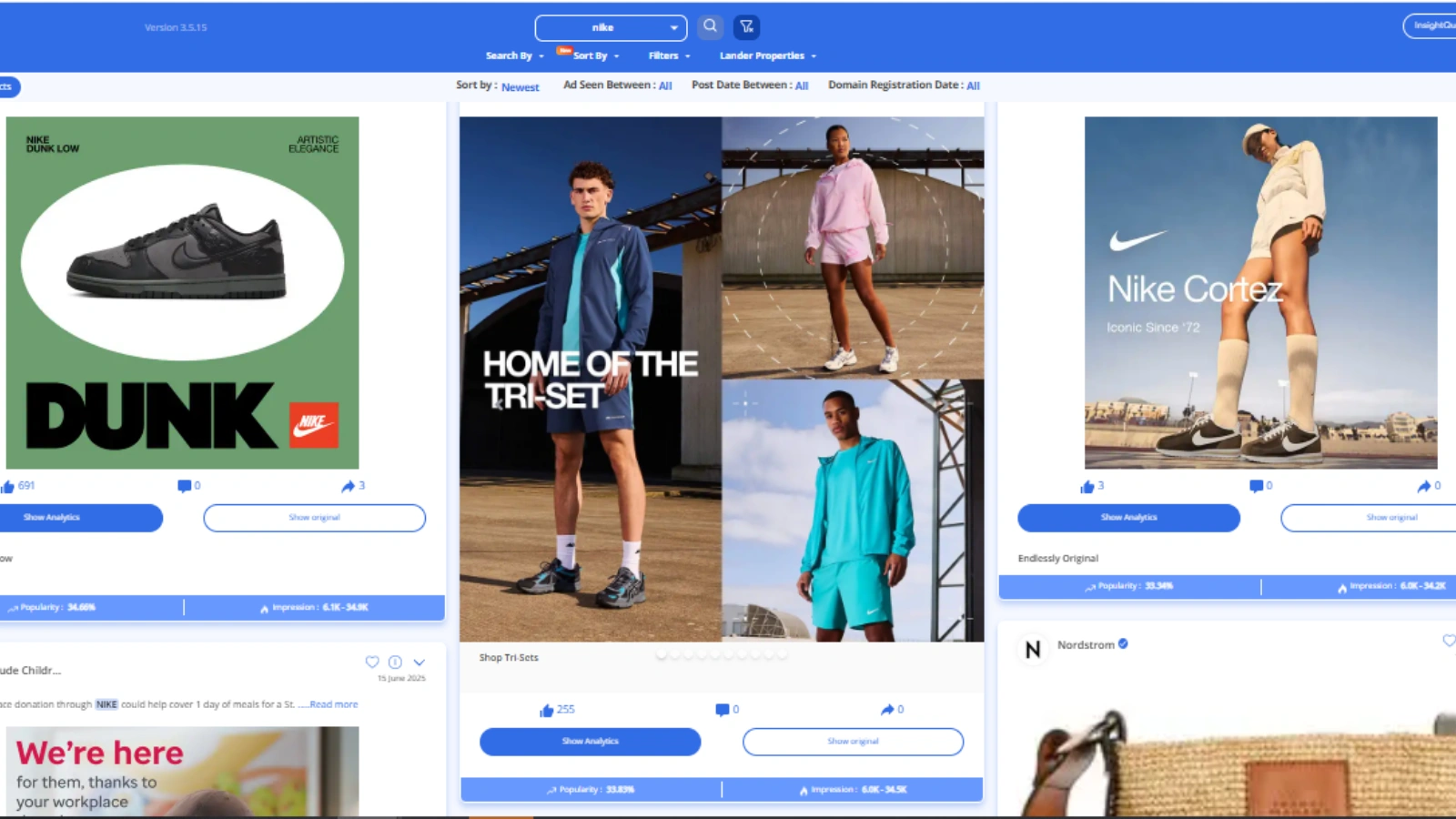Click the magnifier search icon button

711,26
